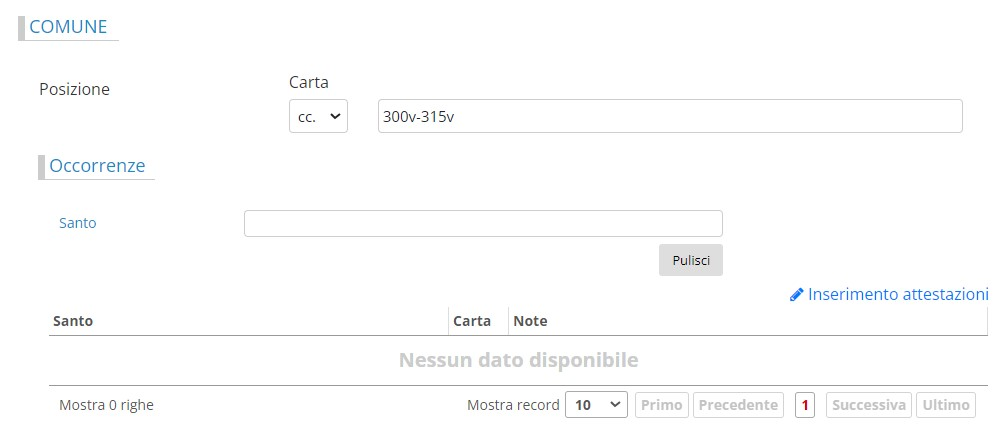Open the cc. Carta dropdown
The width and height of the screenshot is (1008, 447).
coord(318,116)
